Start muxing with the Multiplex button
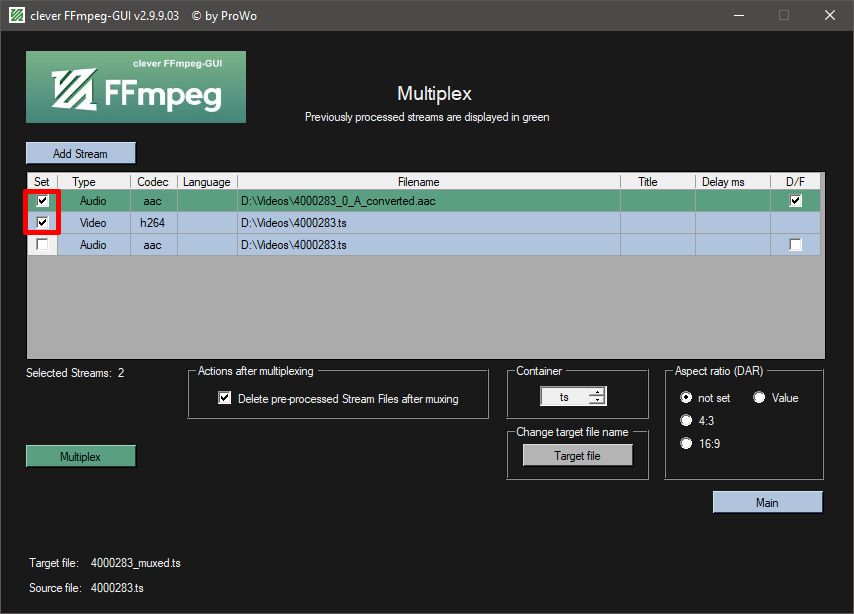 (81, 456)
